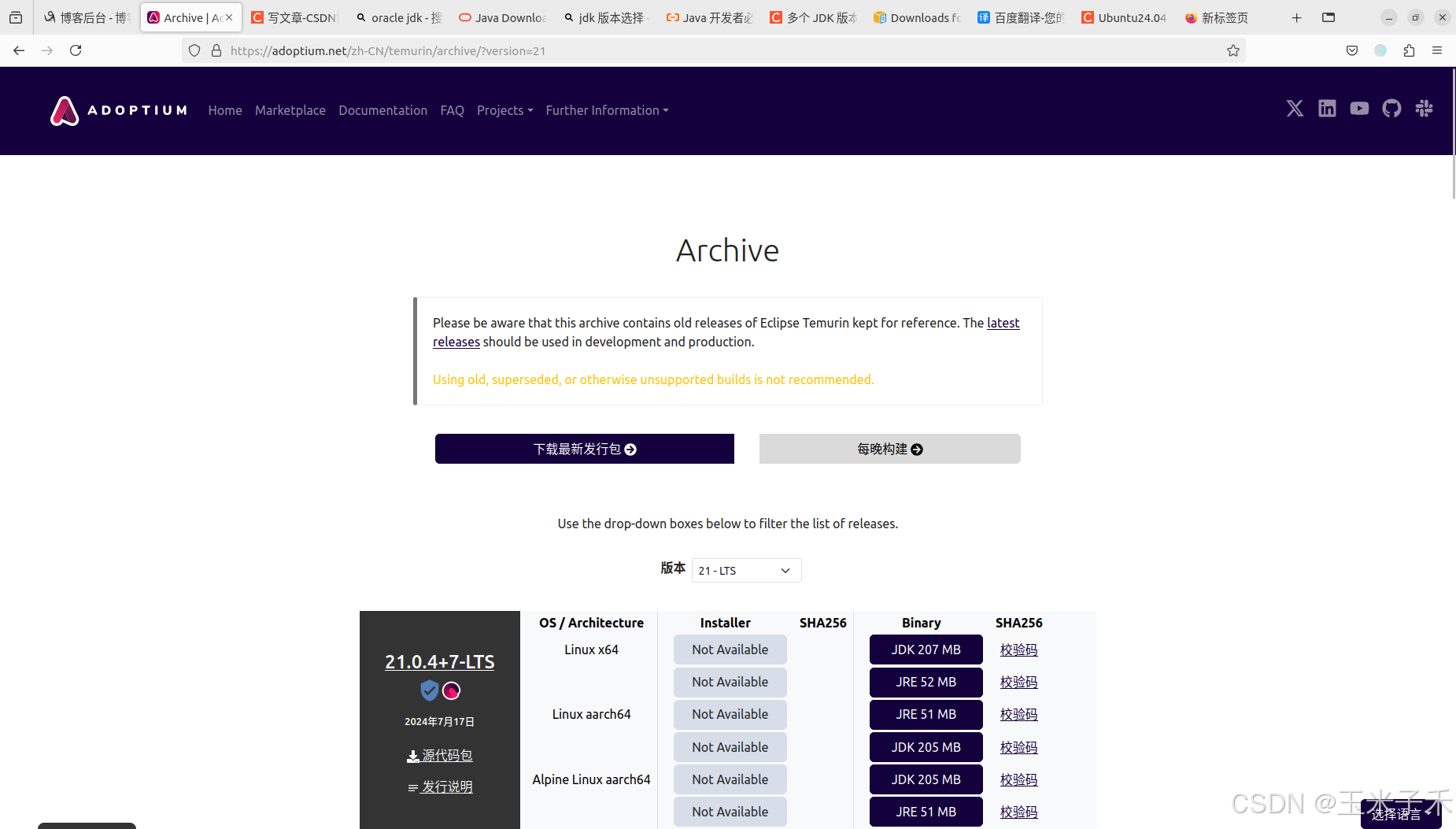
Task: Switch to the oracle jdk search tab
Action: 398,17
